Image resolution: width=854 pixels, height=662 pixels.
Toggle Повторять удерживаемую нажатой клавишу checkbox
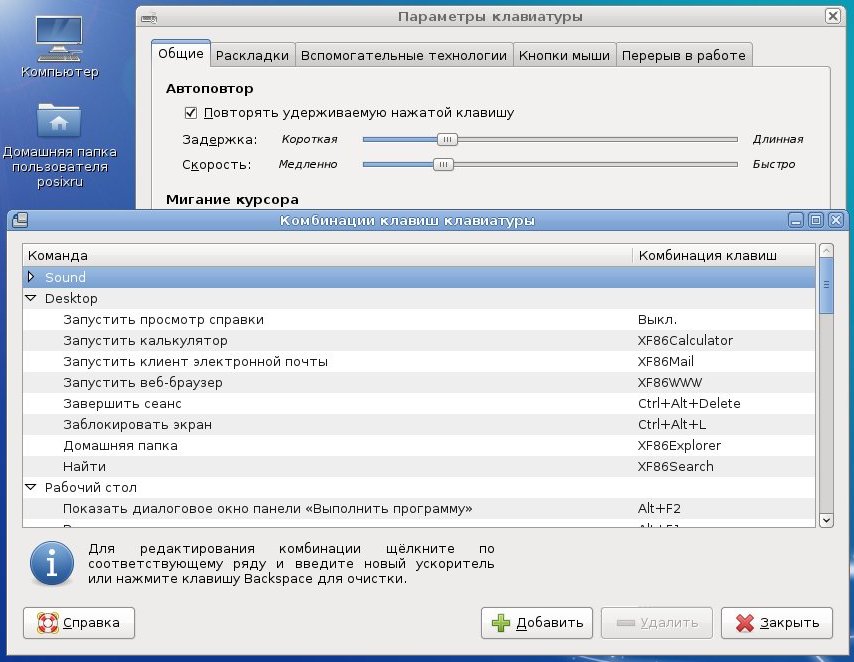click(x=190, y=113)
